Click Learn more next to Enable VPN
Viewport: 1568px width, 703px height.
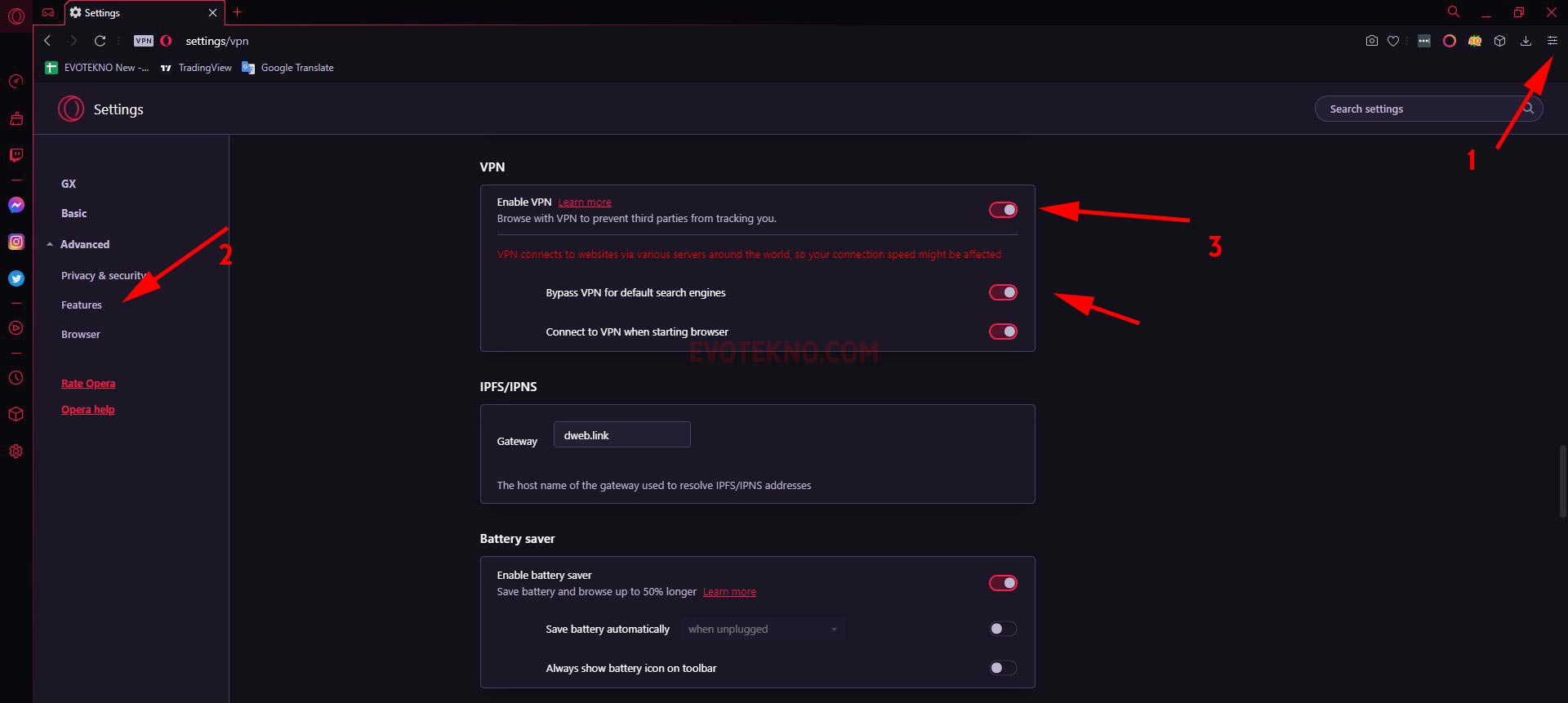(585, 202)
